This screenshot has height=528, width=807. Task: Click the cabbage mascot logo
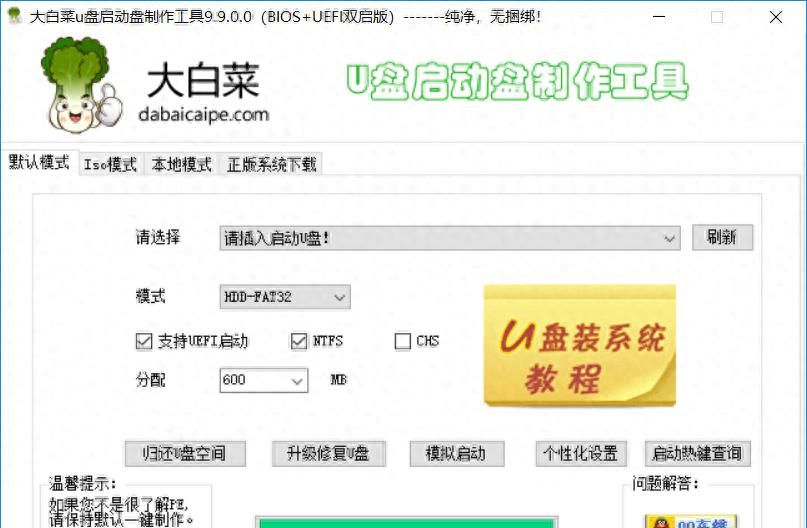pyautogui.click(x=81, y=85)
